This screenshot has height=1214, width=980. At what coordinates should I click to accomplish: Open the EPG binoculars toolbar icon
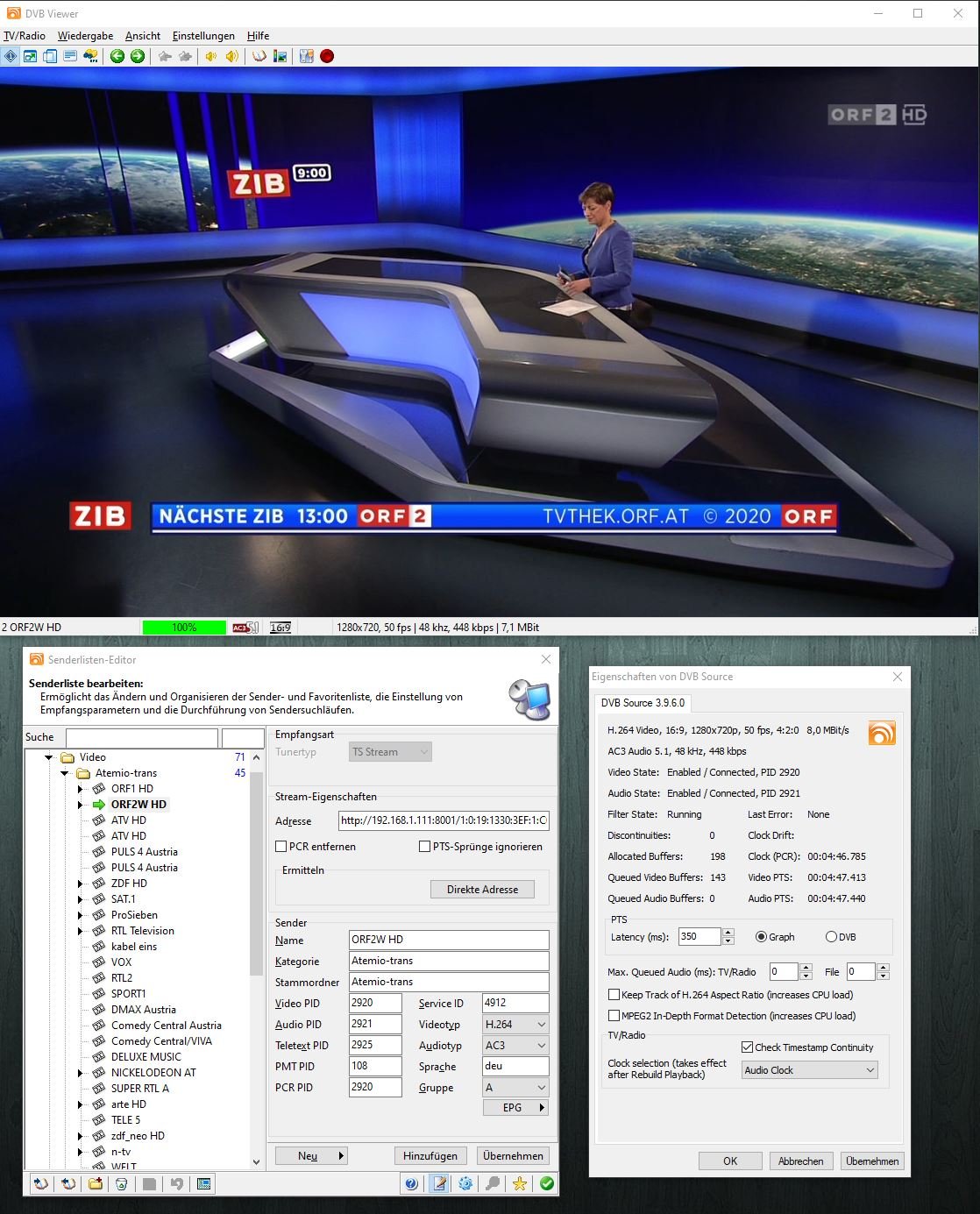(90, 56)
